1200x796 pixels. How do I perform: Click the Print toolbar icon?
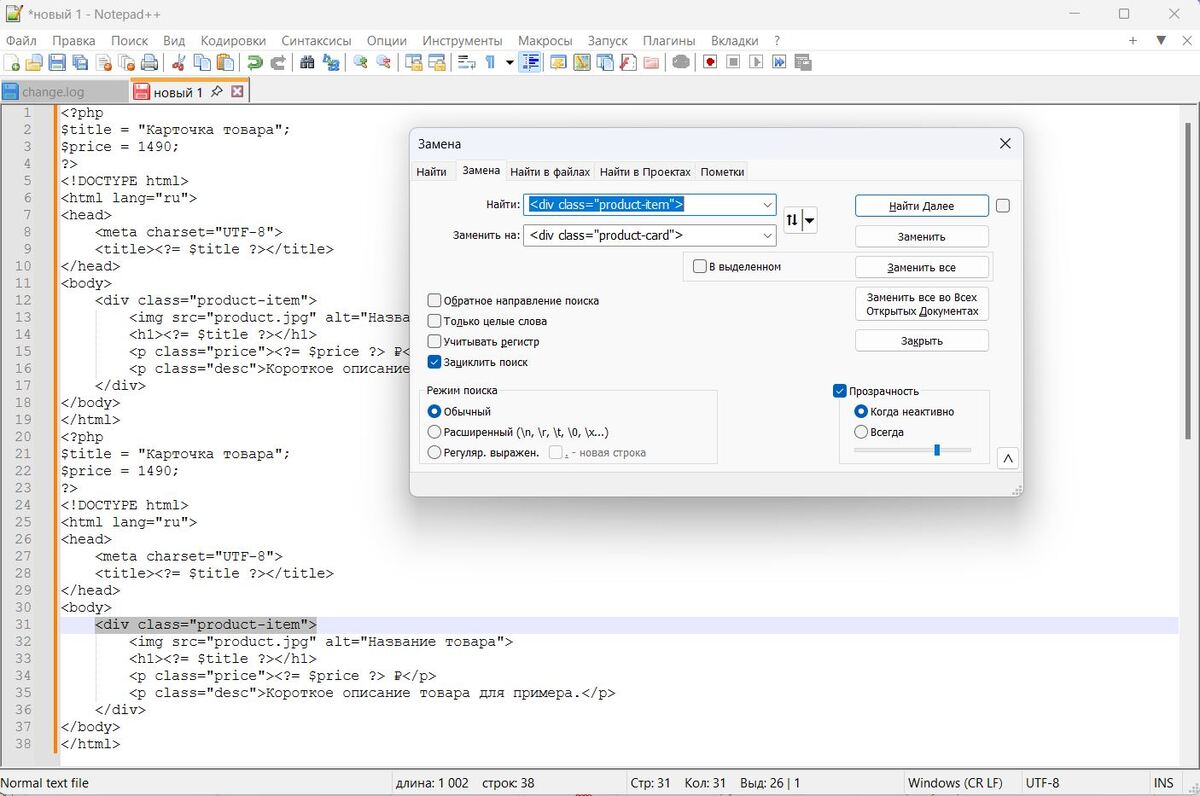[x=149, y=62]
